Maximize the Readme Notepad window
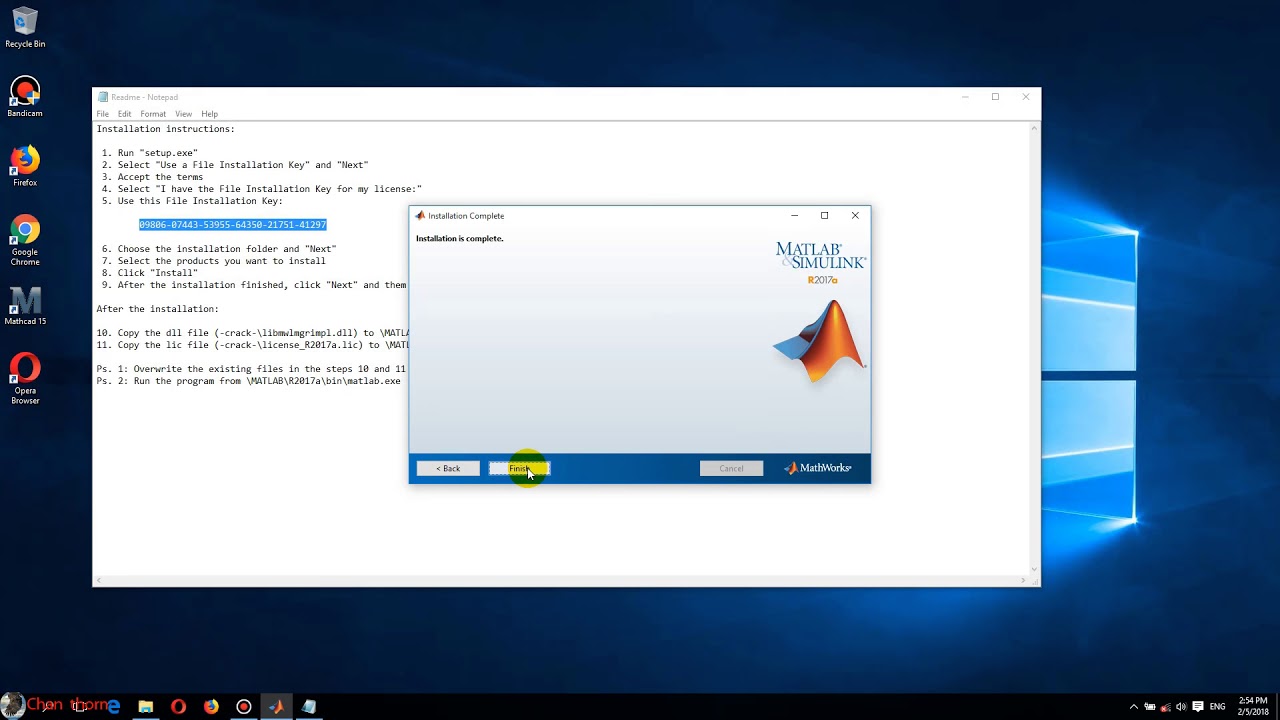1280x720 pixels. coord(995,97)
